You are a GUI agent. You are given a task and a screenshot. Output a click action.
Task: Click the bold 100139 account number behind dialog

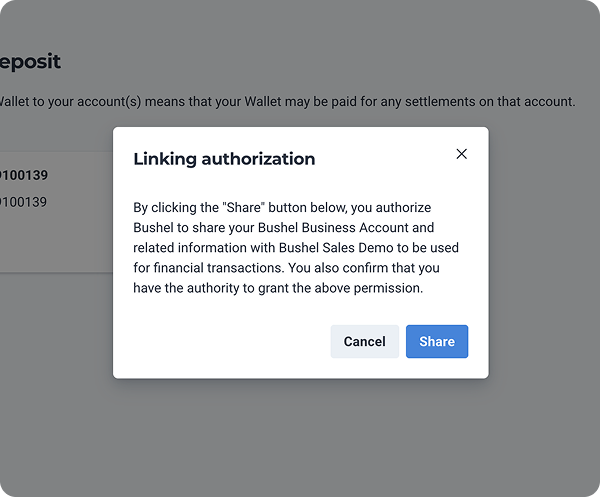point(24,175)
